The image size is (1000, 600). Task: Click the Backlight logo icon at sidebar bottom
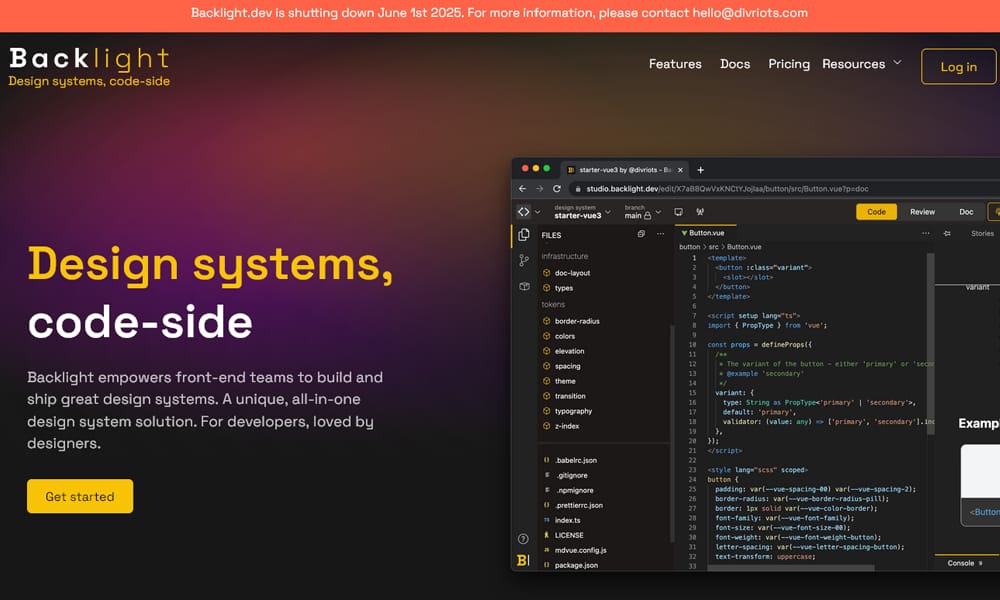point(521,560)
